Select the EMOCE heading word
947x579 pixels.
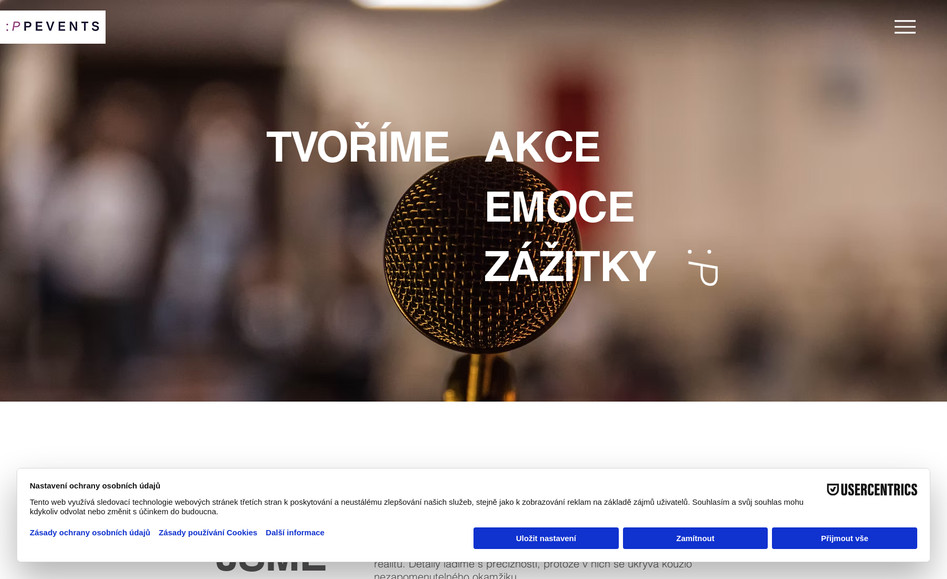point(558,207)
